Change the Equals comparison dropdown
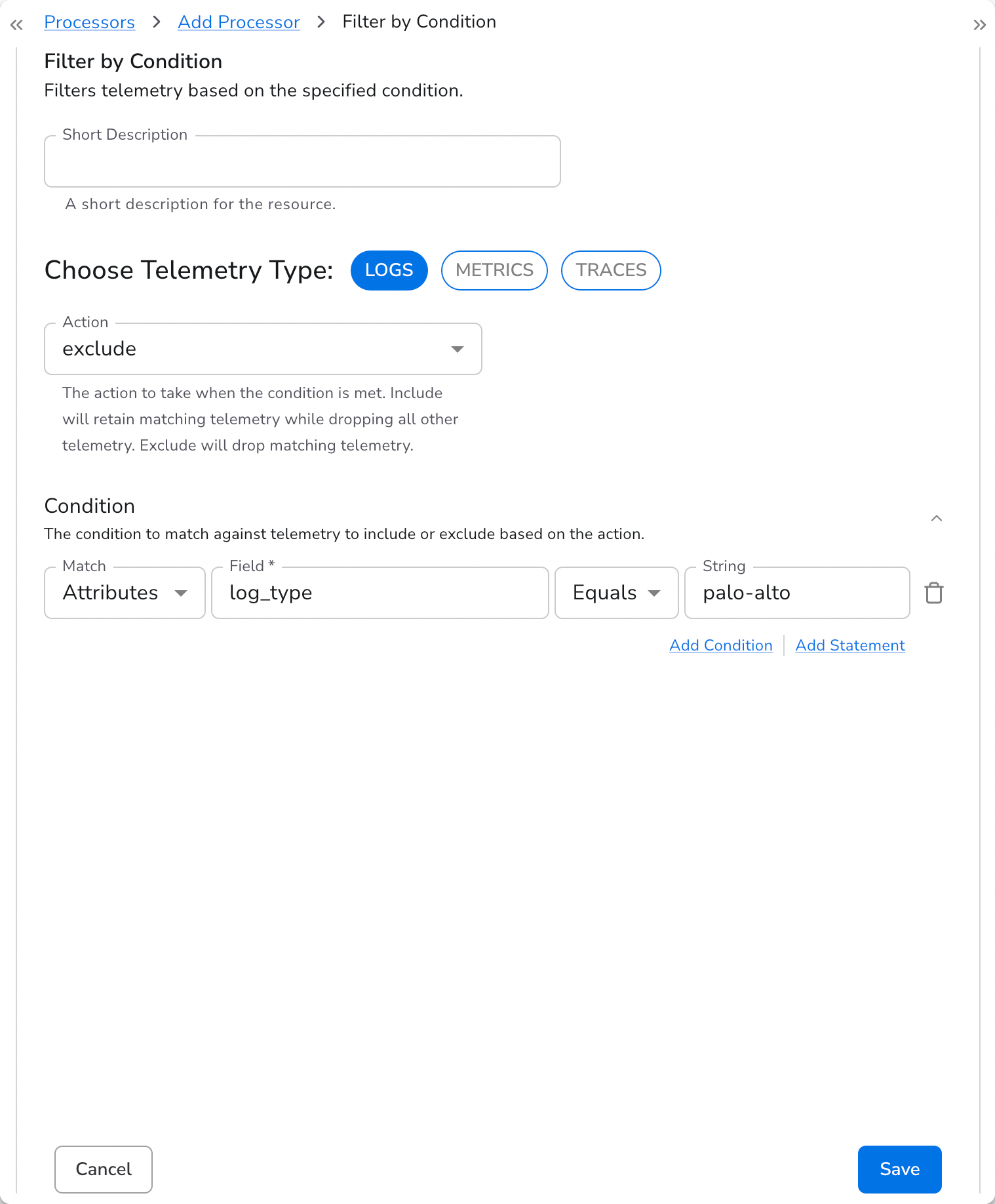 point(616,593)
